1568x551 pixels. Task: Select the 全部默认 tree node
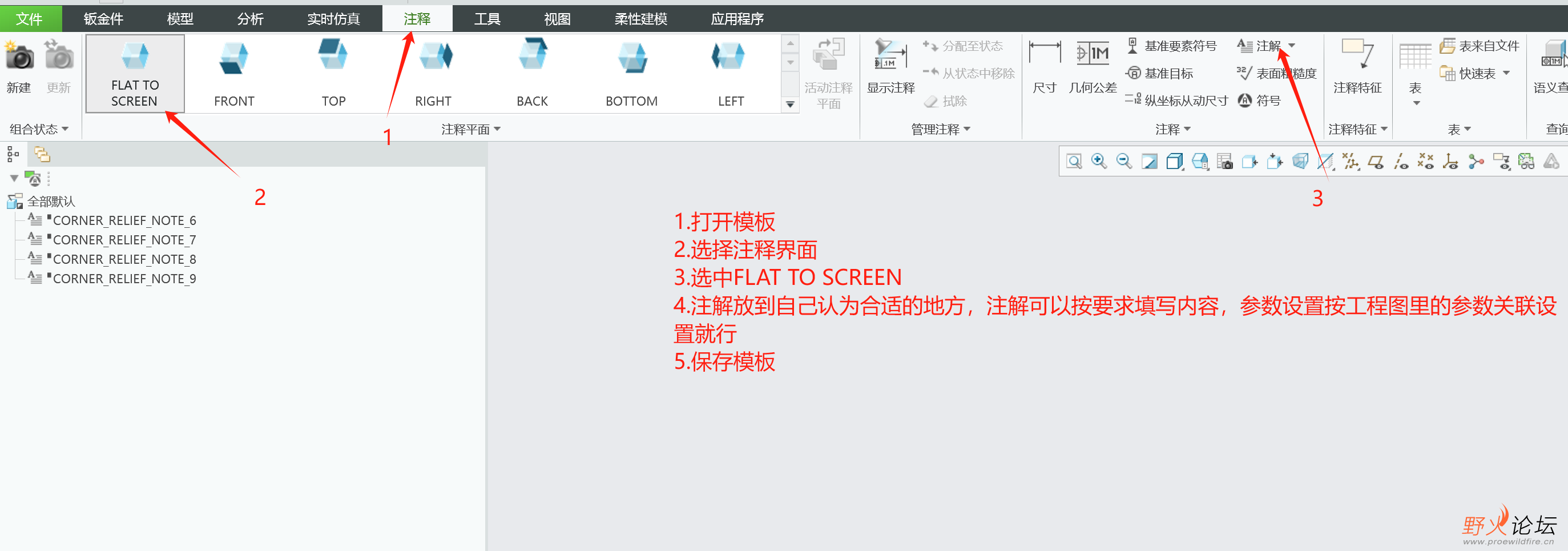coord(42,201)
